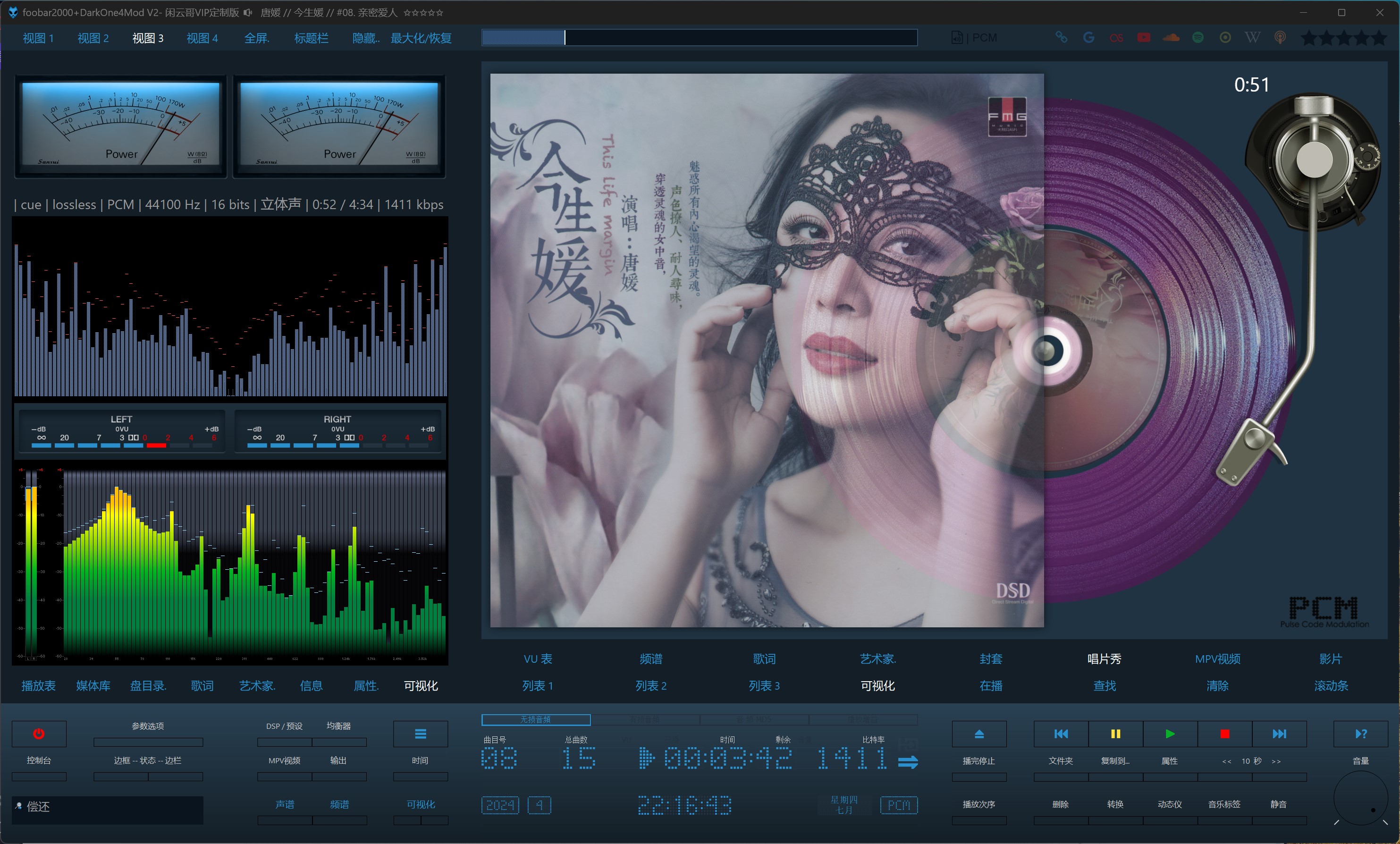
Task: Click the foobar2000 app icon in title bar
Action: click(x=12, y=12)
